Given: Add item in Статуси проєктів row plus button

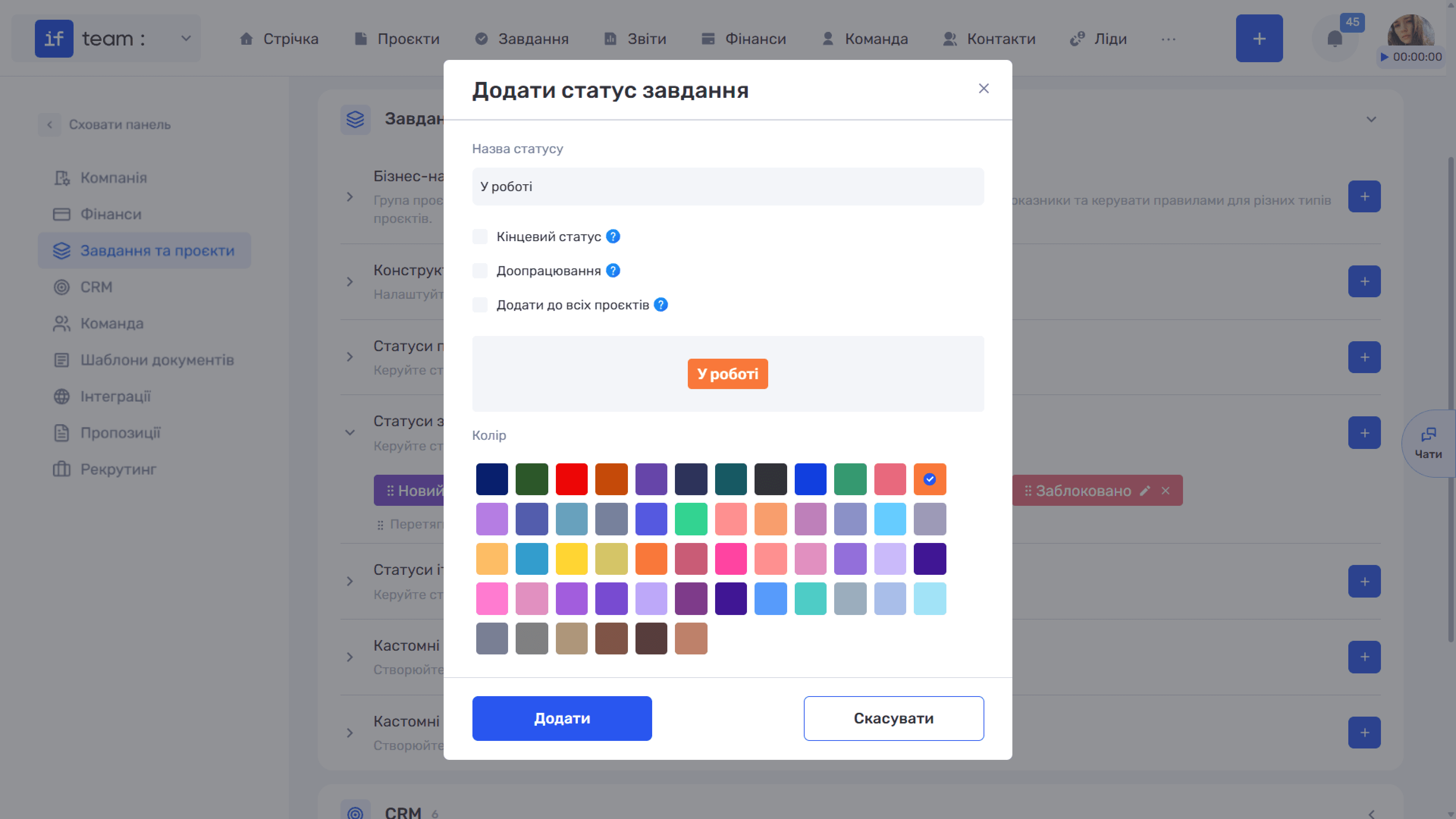Looking at the screenshot, I should pos(1364,357).
